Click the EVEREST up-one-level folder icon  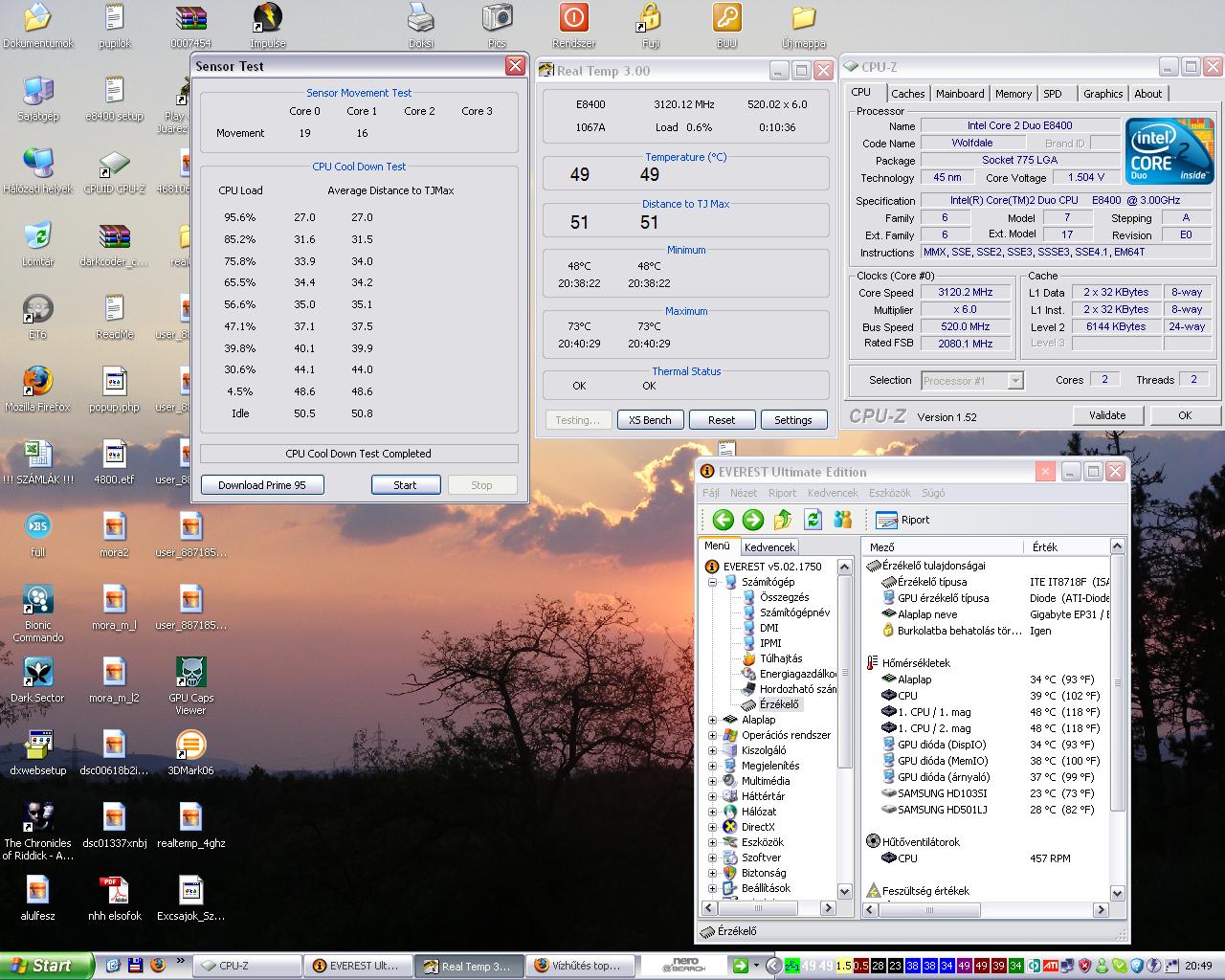(x=783, y=520)
